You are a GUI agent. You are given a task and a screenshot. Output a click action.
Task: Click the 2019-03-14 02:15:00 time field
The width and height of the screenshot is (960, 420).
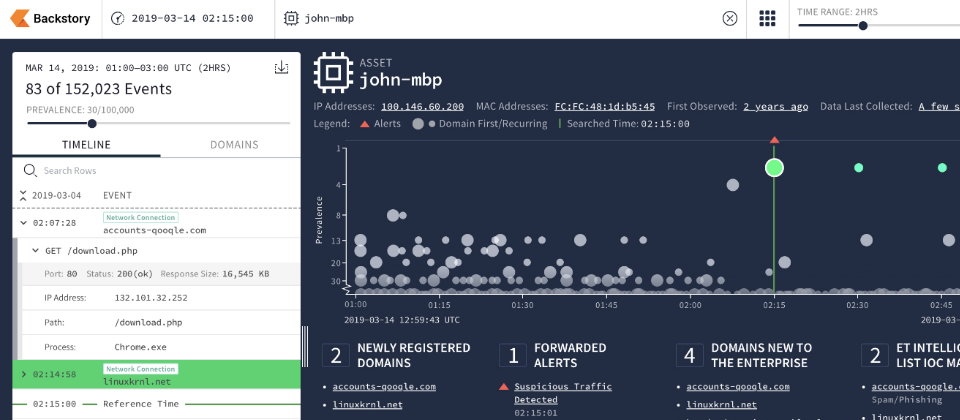[192, 18]
